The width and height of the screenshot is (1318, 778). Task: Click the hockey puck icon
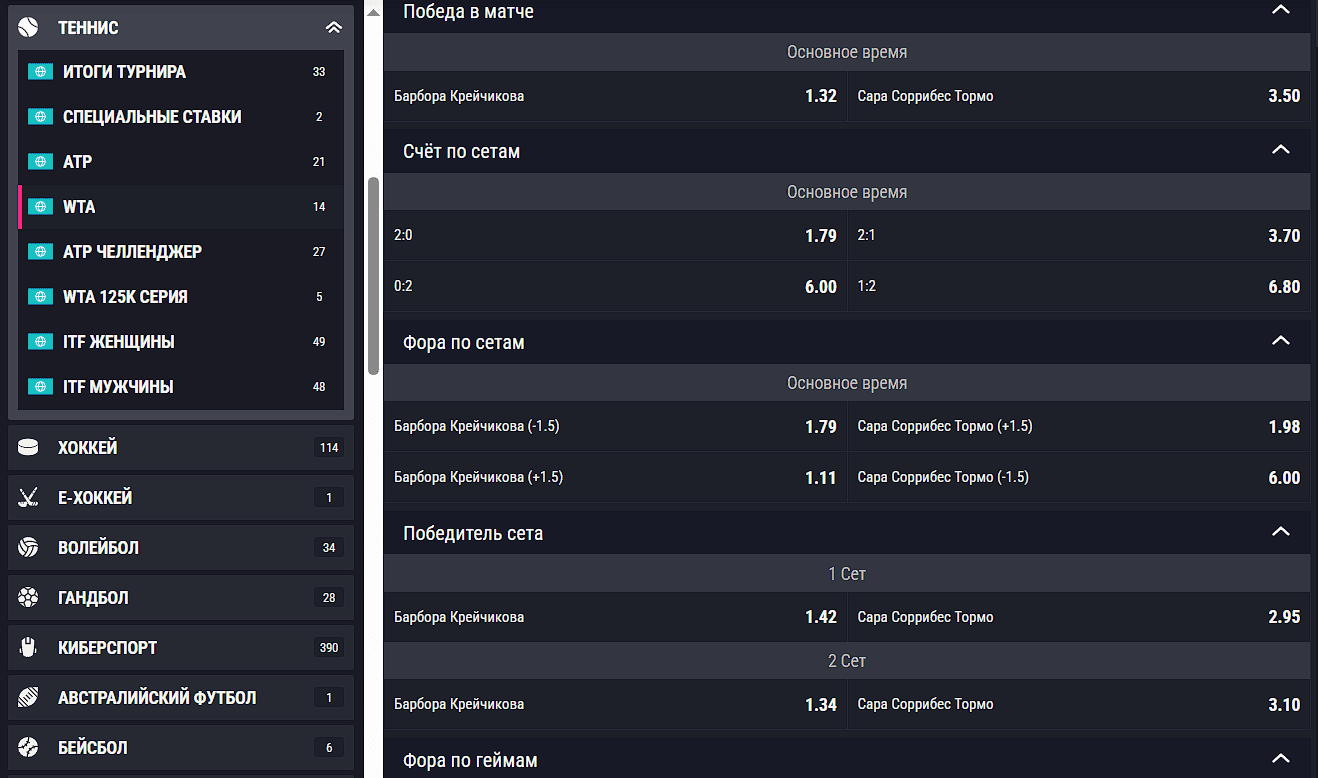(x=28, y=447)
